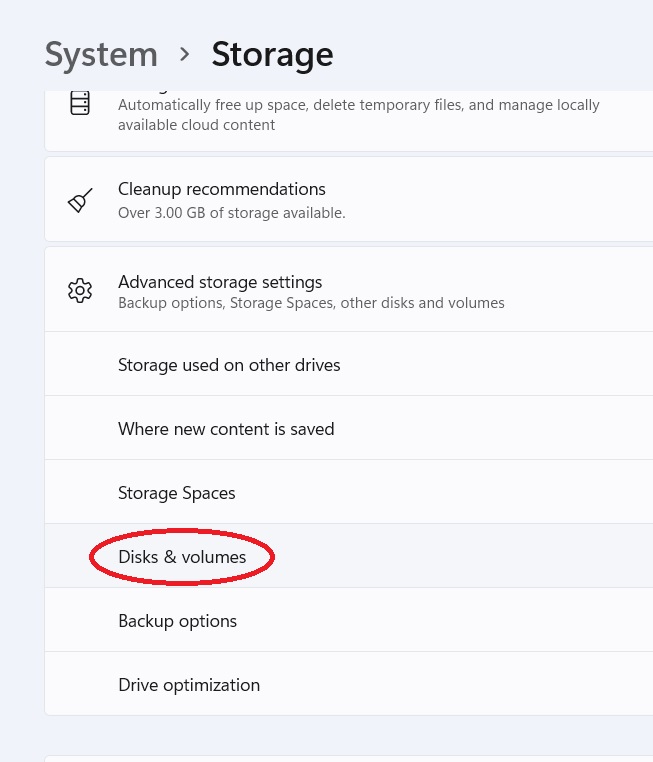This screenshot has width=653, height=762.
Task: Open Backup options
Action: point(349,621)
